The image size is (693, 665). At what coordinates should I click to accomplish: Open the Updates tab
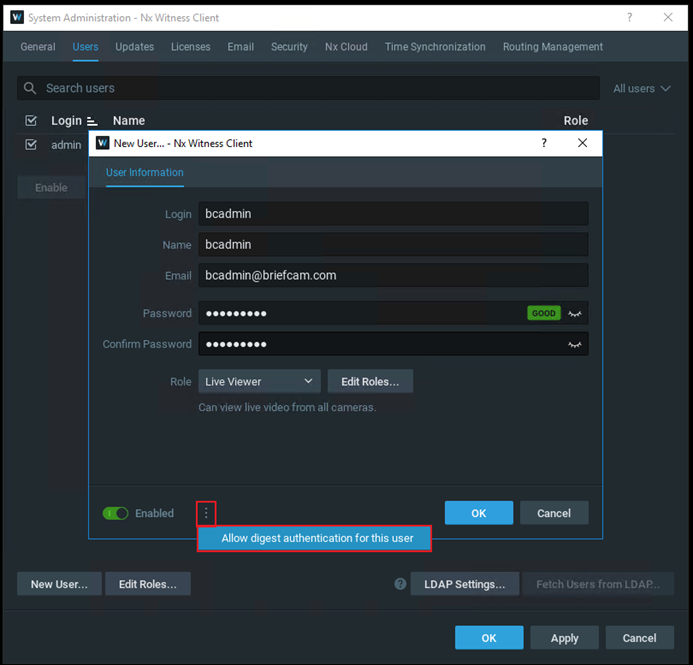pyautogui.click(x=135, y=47)
